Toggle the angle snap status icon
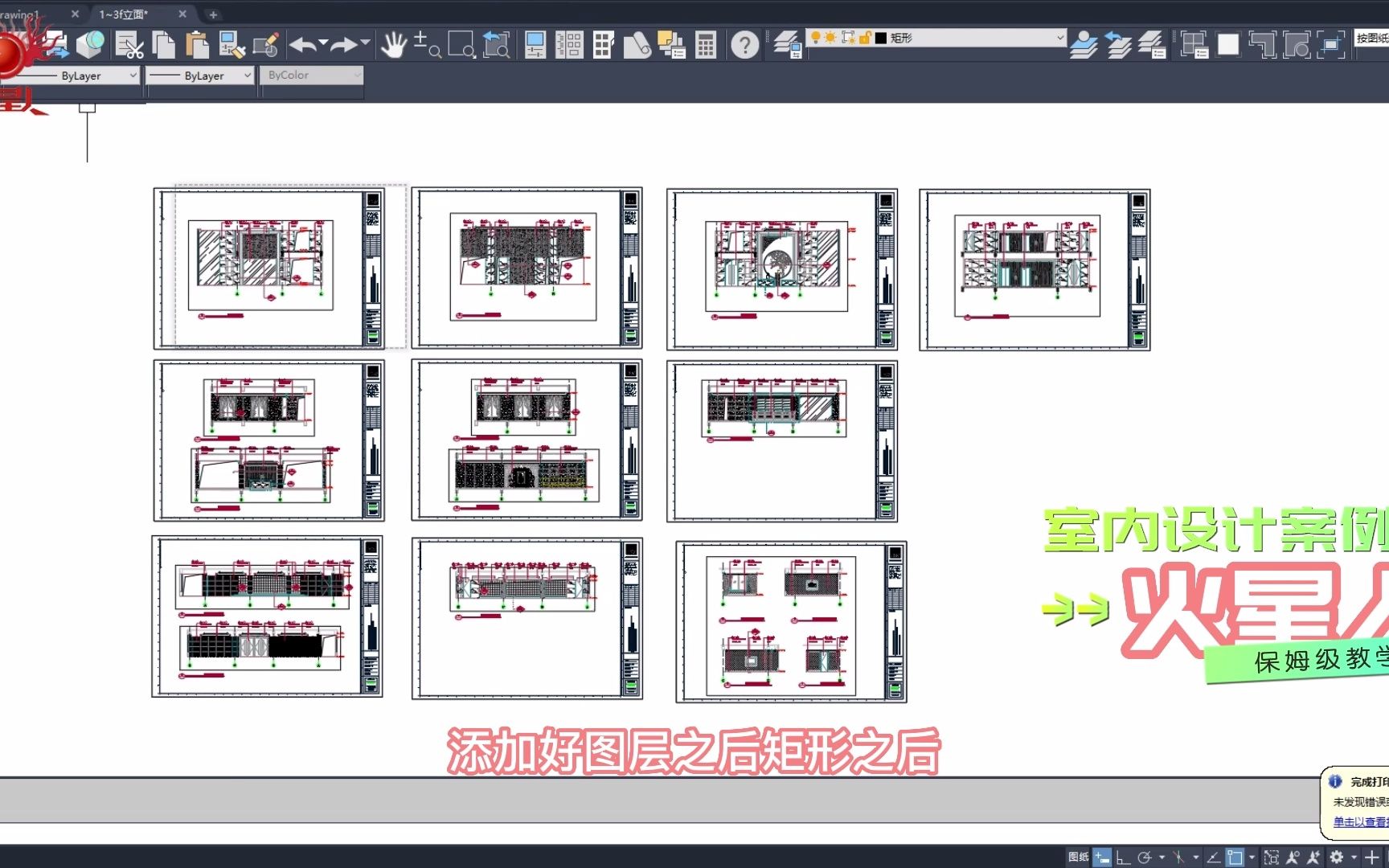The image size is (1389, 868). pos(1213,857)
